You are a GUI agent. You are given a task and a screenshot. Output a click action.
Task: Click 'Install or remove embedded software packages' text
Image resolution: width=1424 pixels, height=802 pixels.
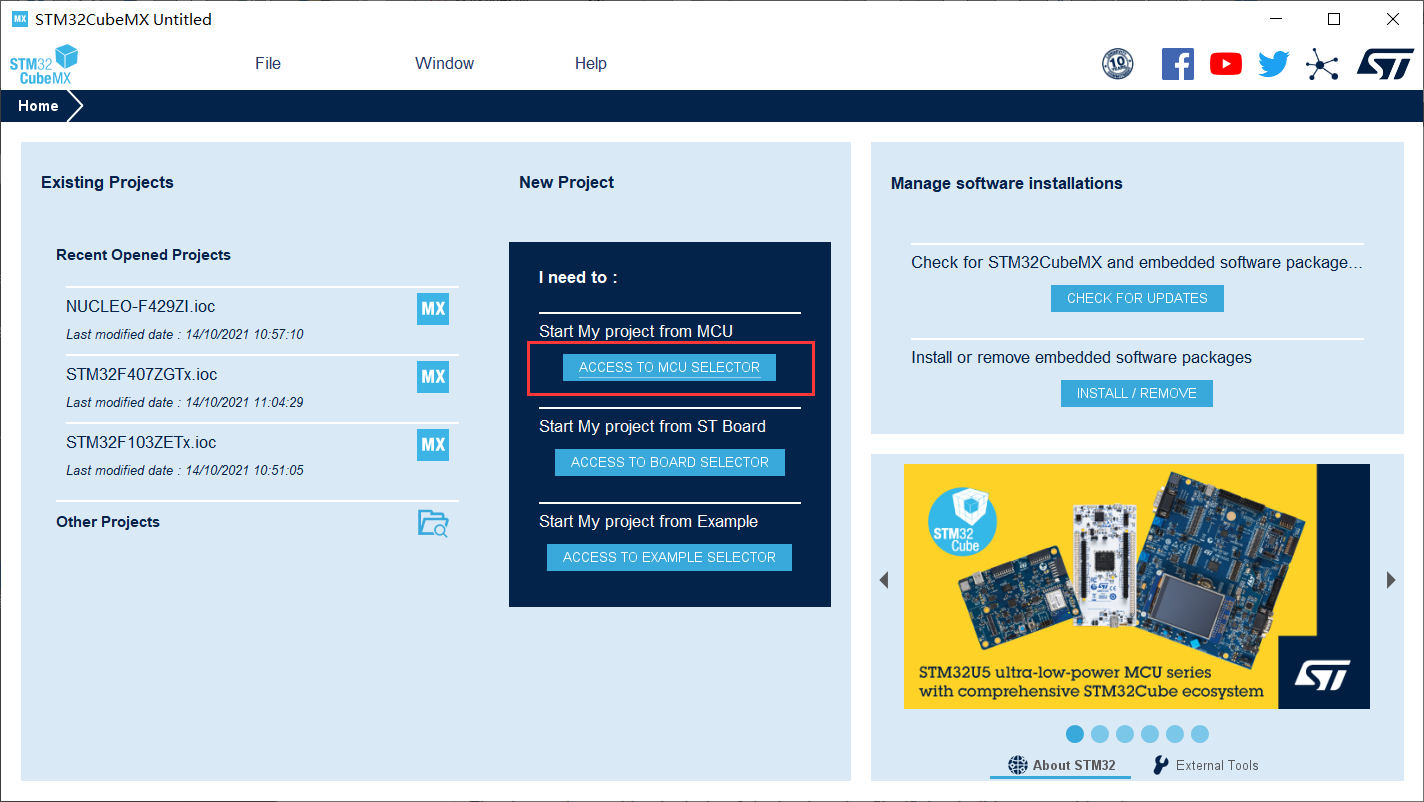1081,357
